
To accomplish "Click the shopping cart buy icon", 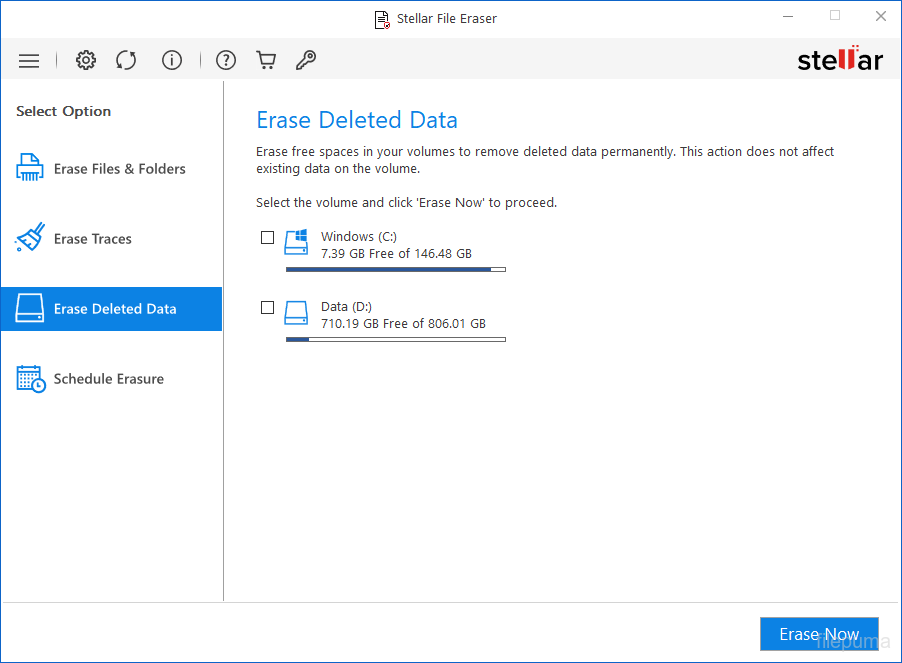I will pos(266,61).
